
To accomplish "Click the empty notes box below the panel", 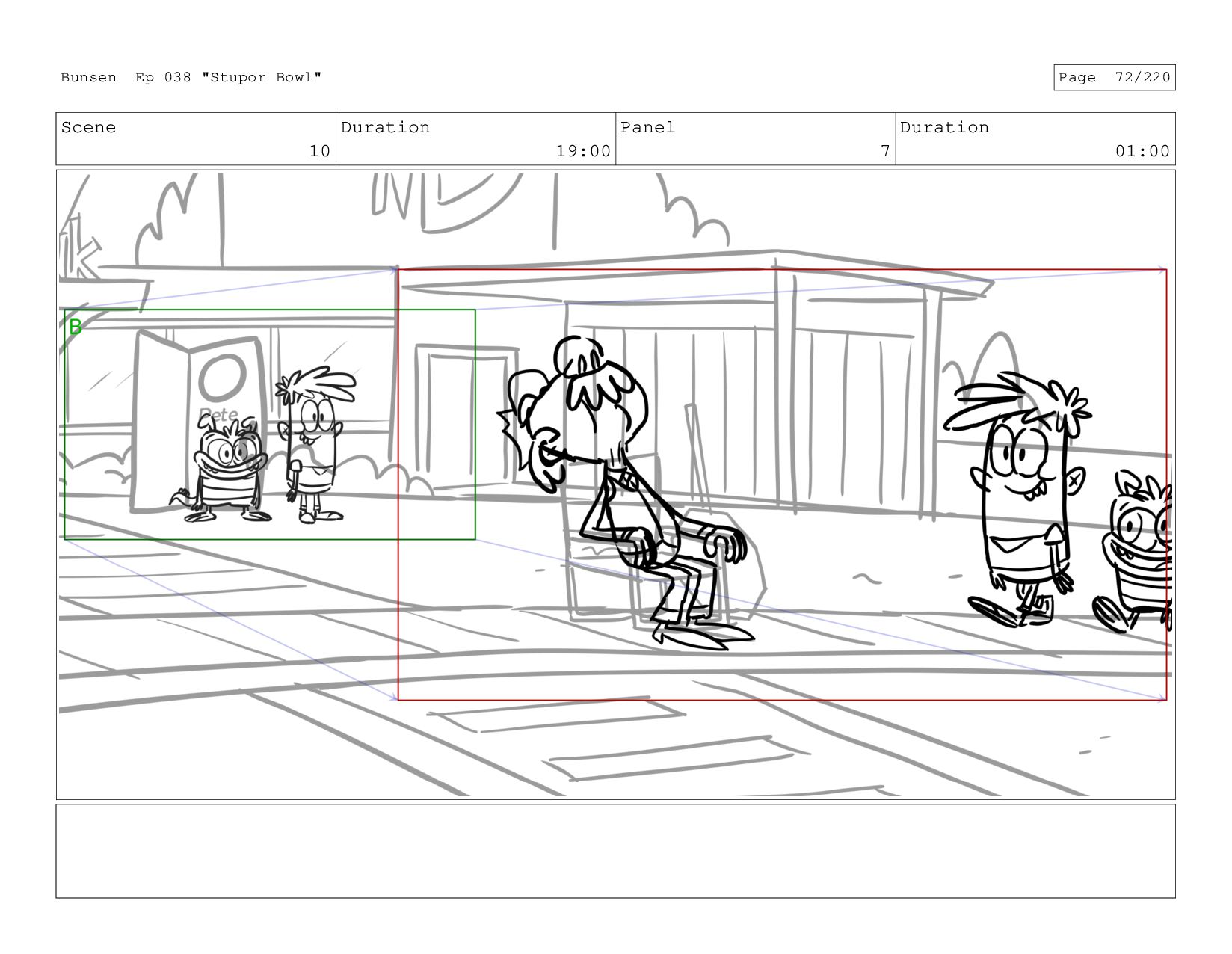I will coord(615,851).
